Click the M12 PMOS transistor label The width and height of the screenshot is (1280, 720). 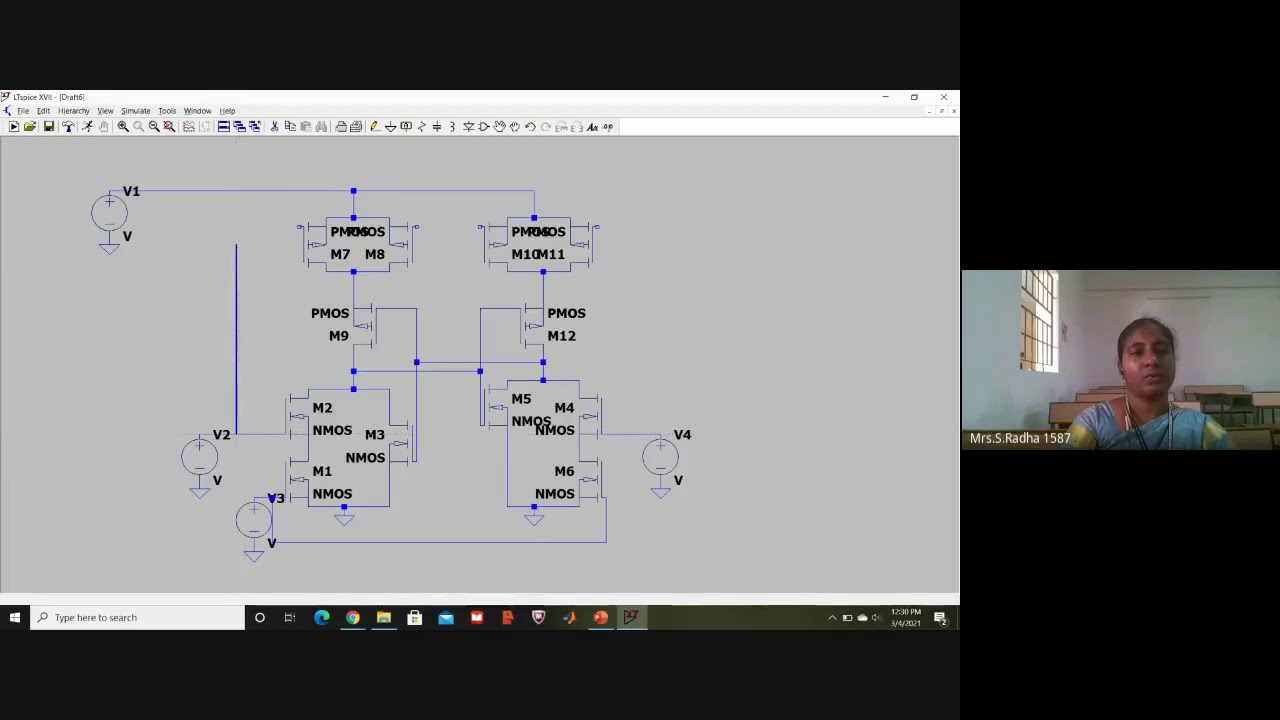pos(561,336)
